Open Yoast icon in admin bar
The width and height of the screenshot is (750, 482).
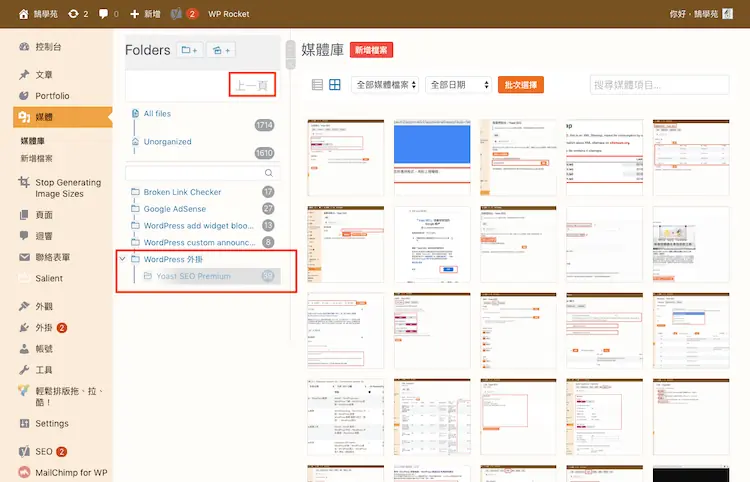(176, 14)
